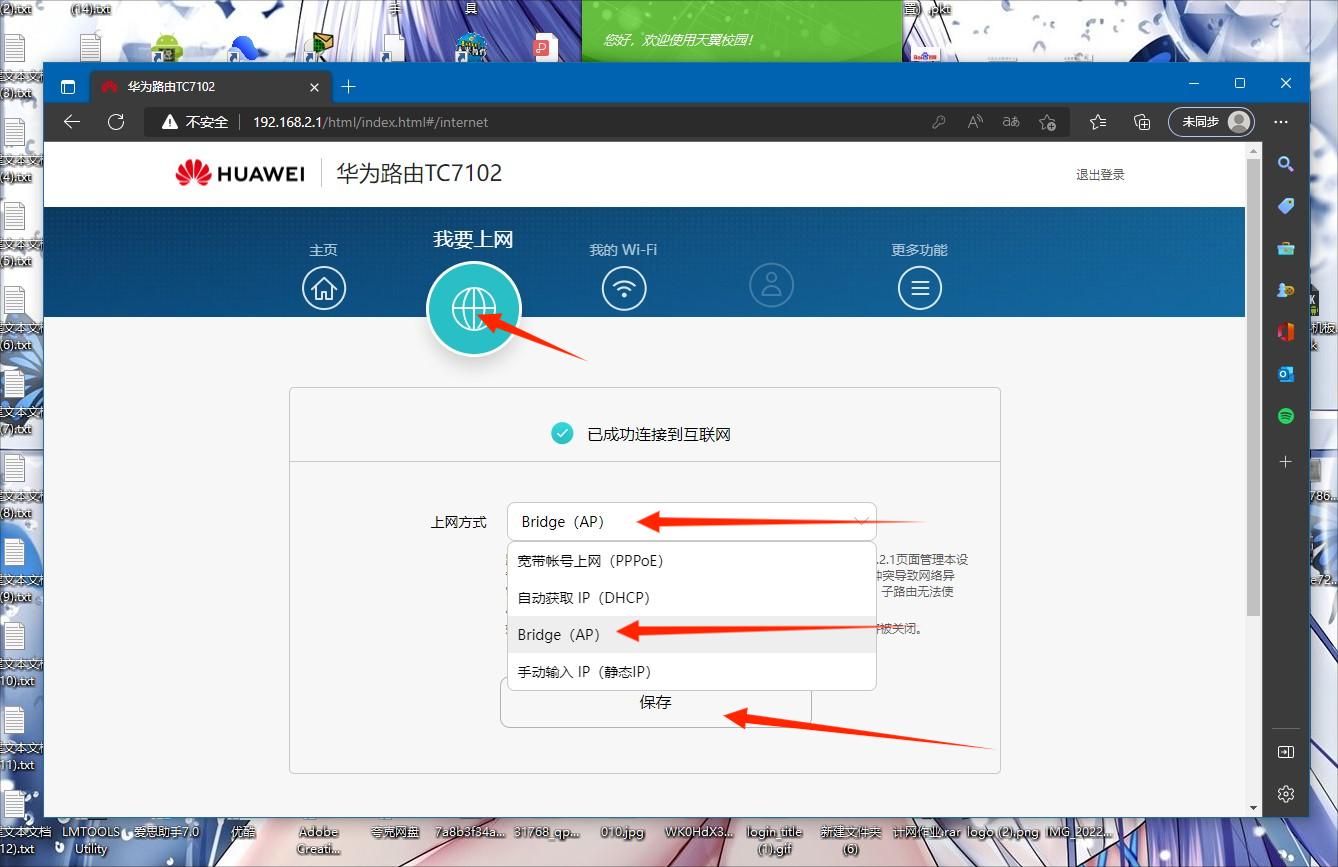
Task: Open the 更多功能 hamburger icon
Action: [919, 287]
